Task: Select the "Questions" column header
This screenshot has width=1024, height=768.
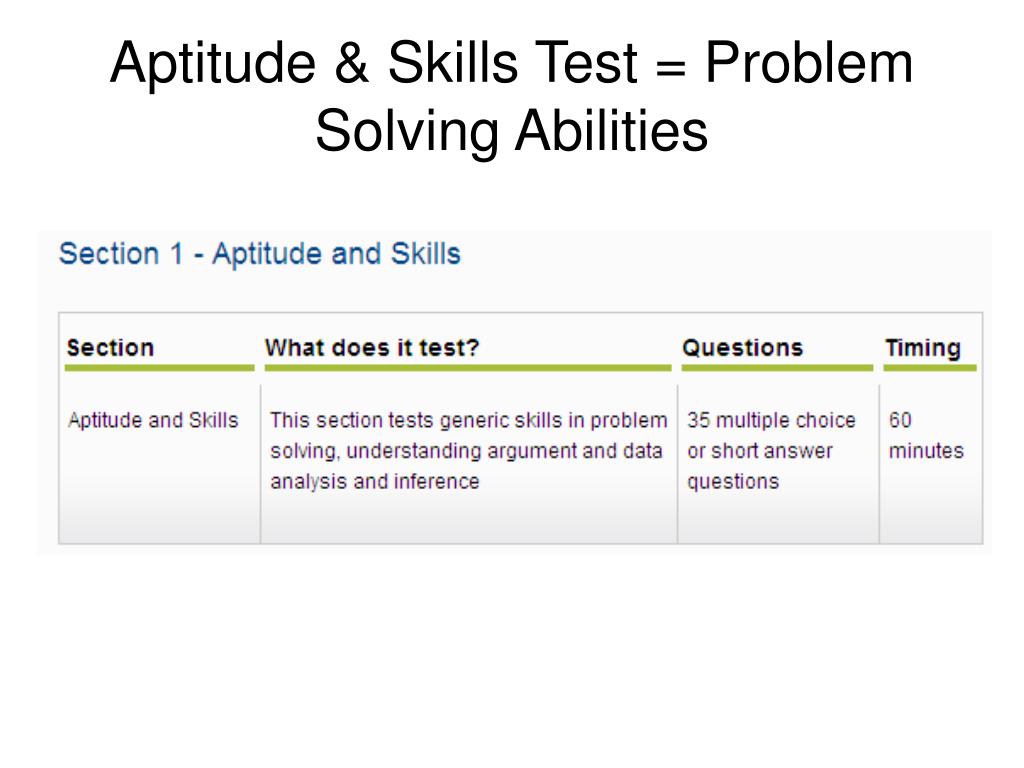Action: [742, 348]
